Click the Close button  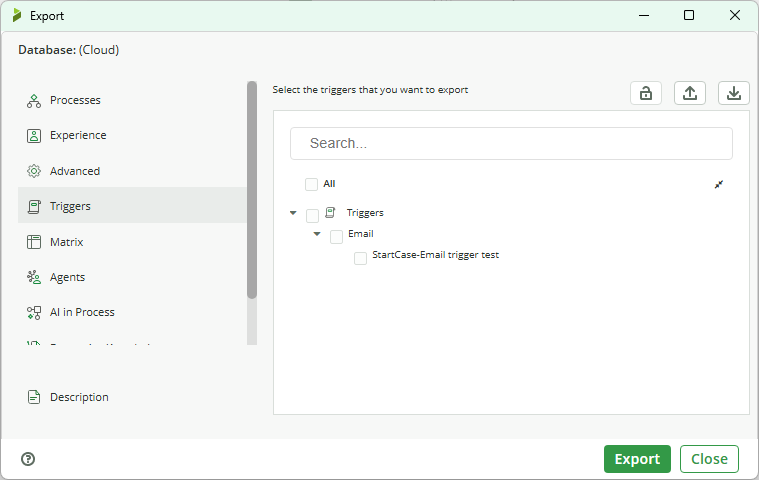709,459
